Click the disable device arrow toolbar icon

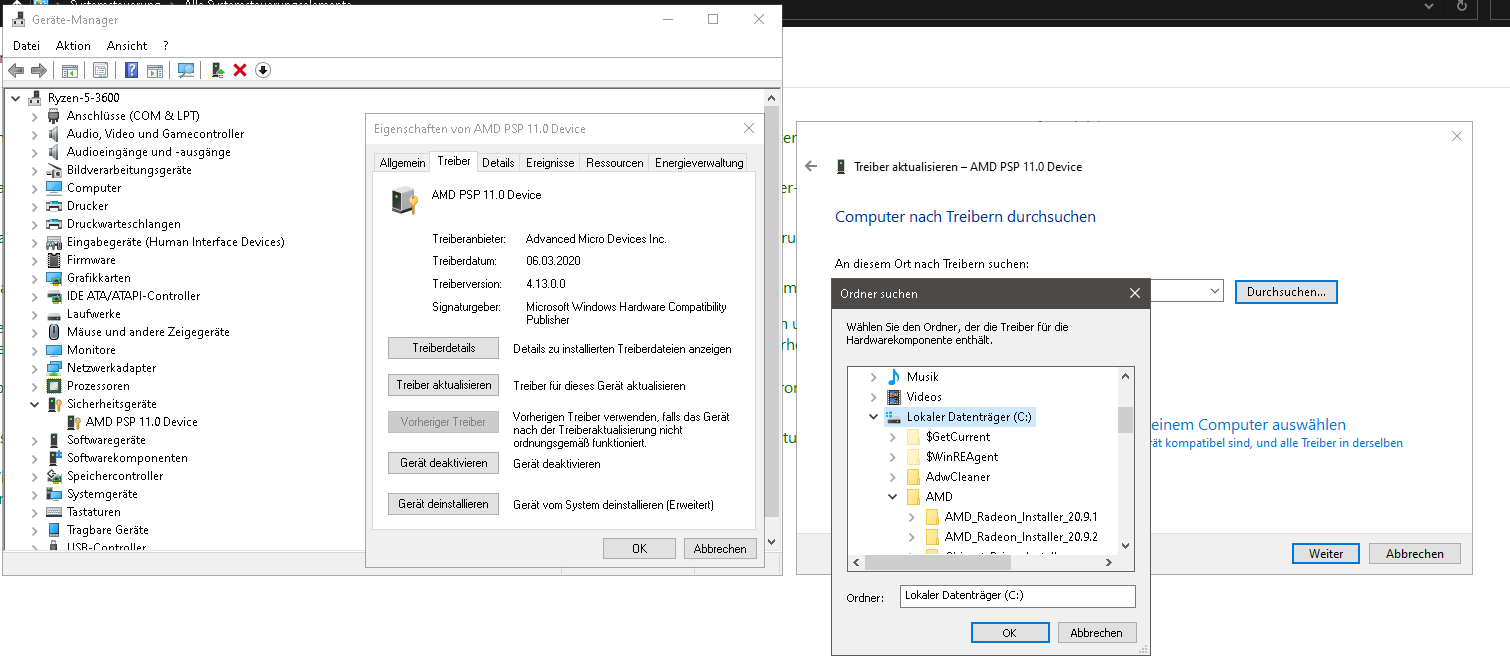(x=262, y=70)
